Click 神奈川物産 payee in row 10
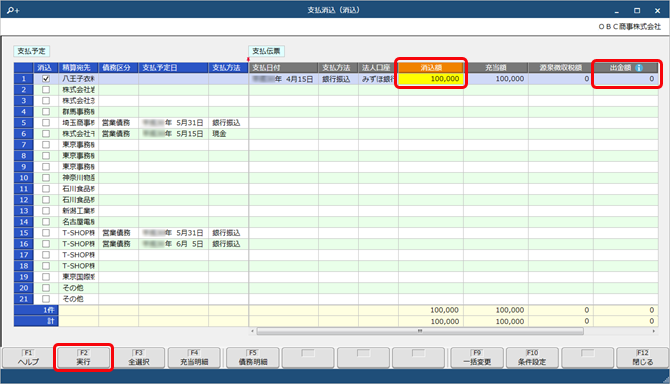This screenshot has height=384, width=670. [78, 178]
